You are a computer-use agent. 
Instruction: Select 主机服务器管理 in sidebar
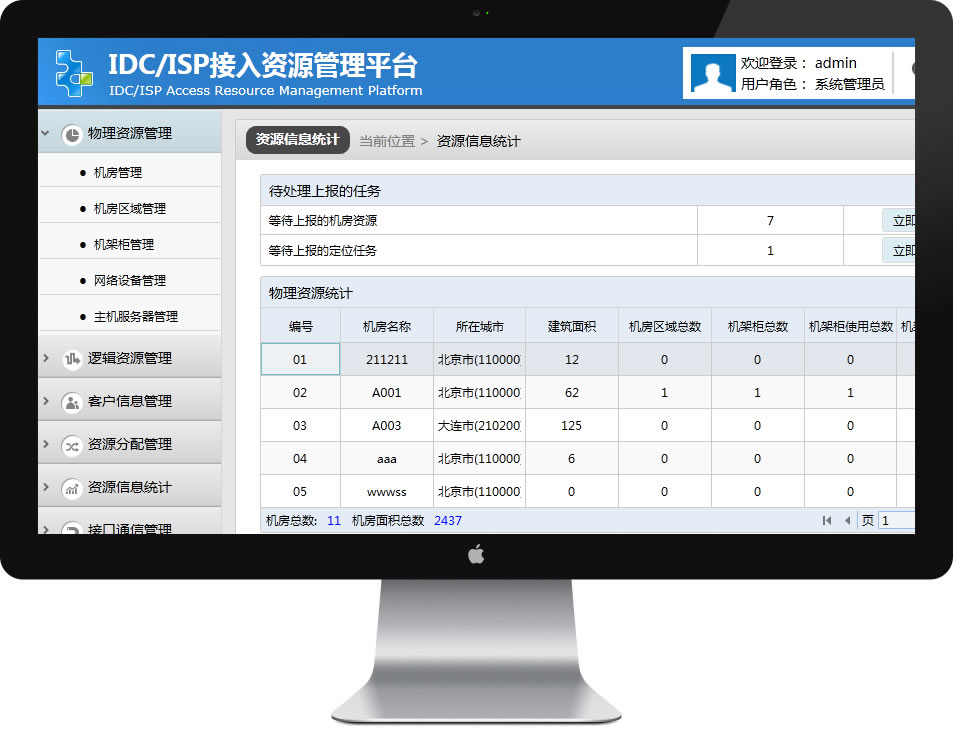click(136, 317)
